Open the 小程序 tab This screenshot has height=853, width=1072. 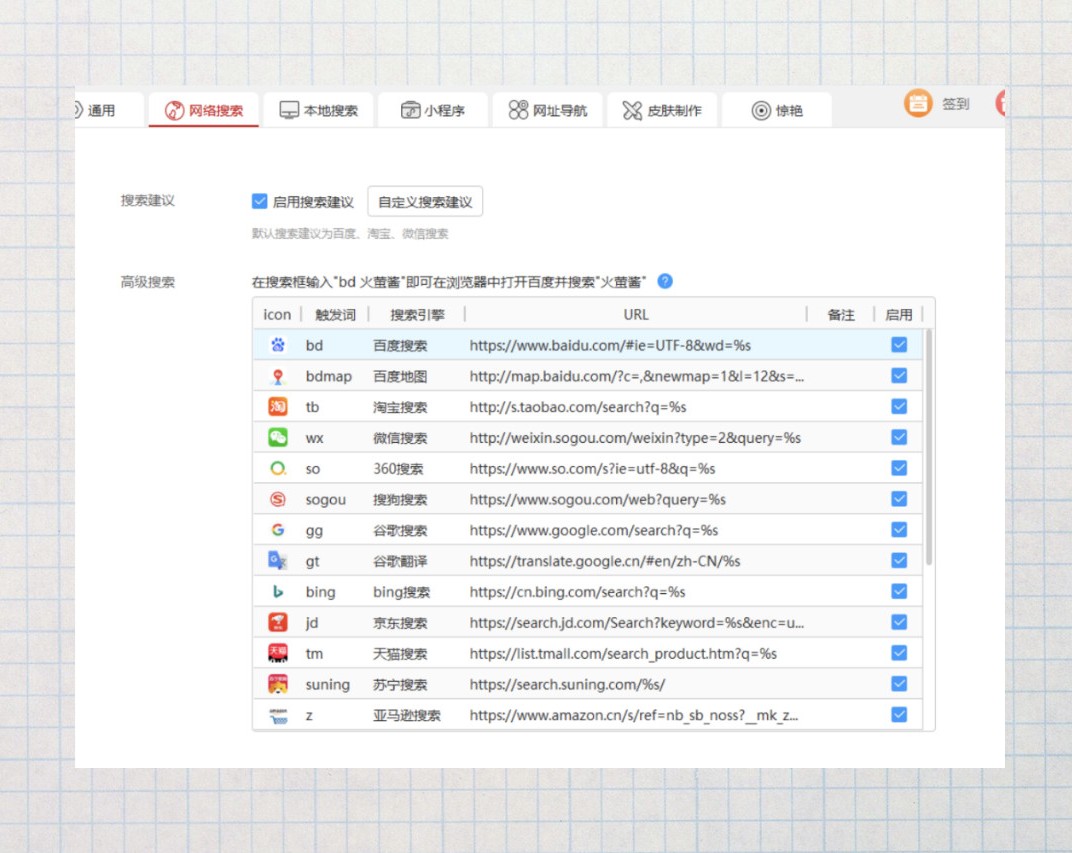coord(433,111)
